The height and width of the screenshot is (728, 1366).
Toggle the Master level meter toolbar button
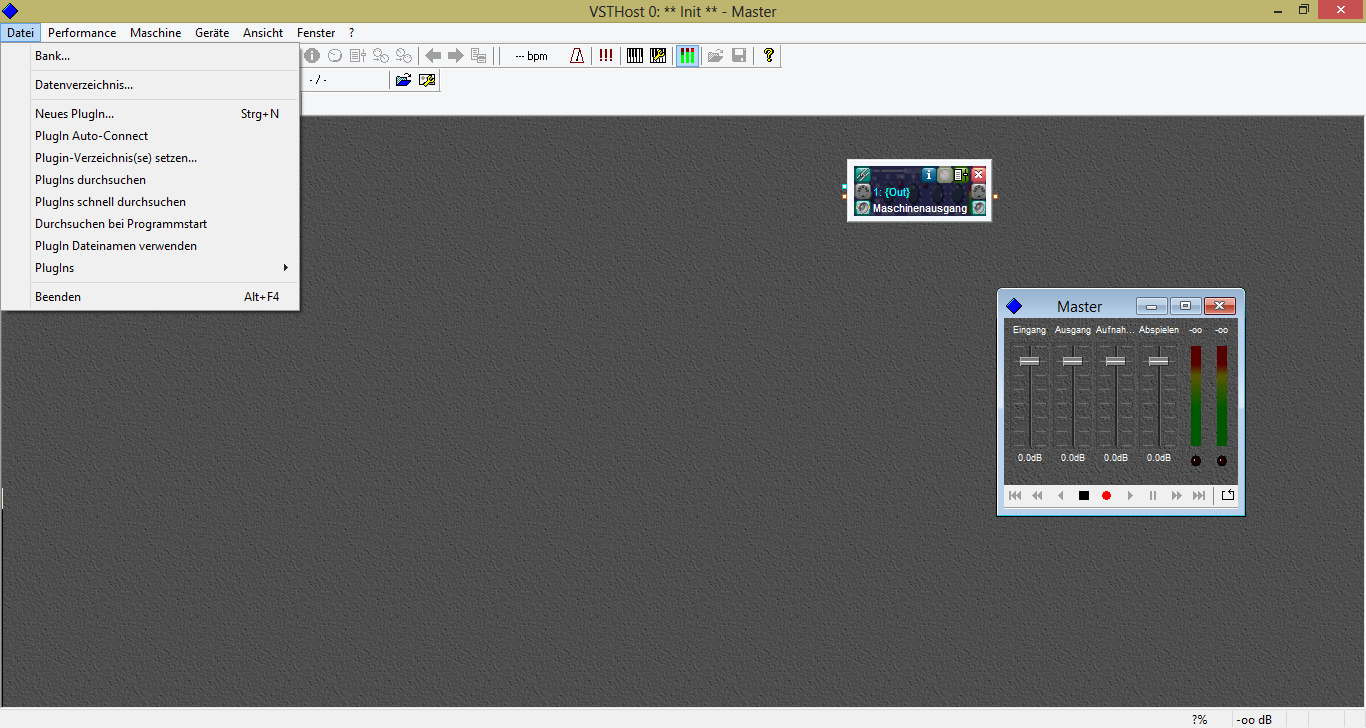tap(687, 56)
